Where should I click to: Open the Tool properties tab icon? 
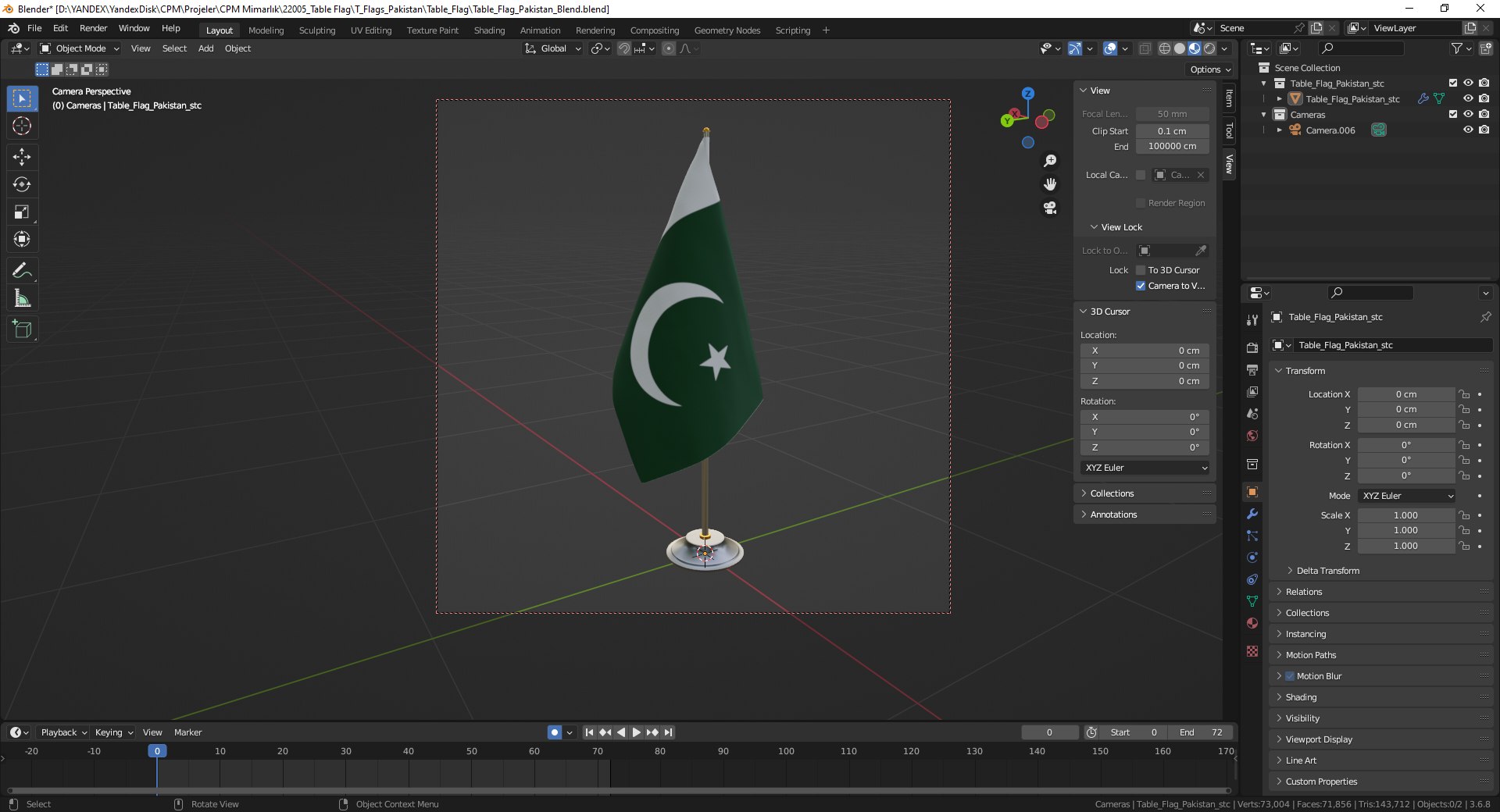(x=1252, y=320)
